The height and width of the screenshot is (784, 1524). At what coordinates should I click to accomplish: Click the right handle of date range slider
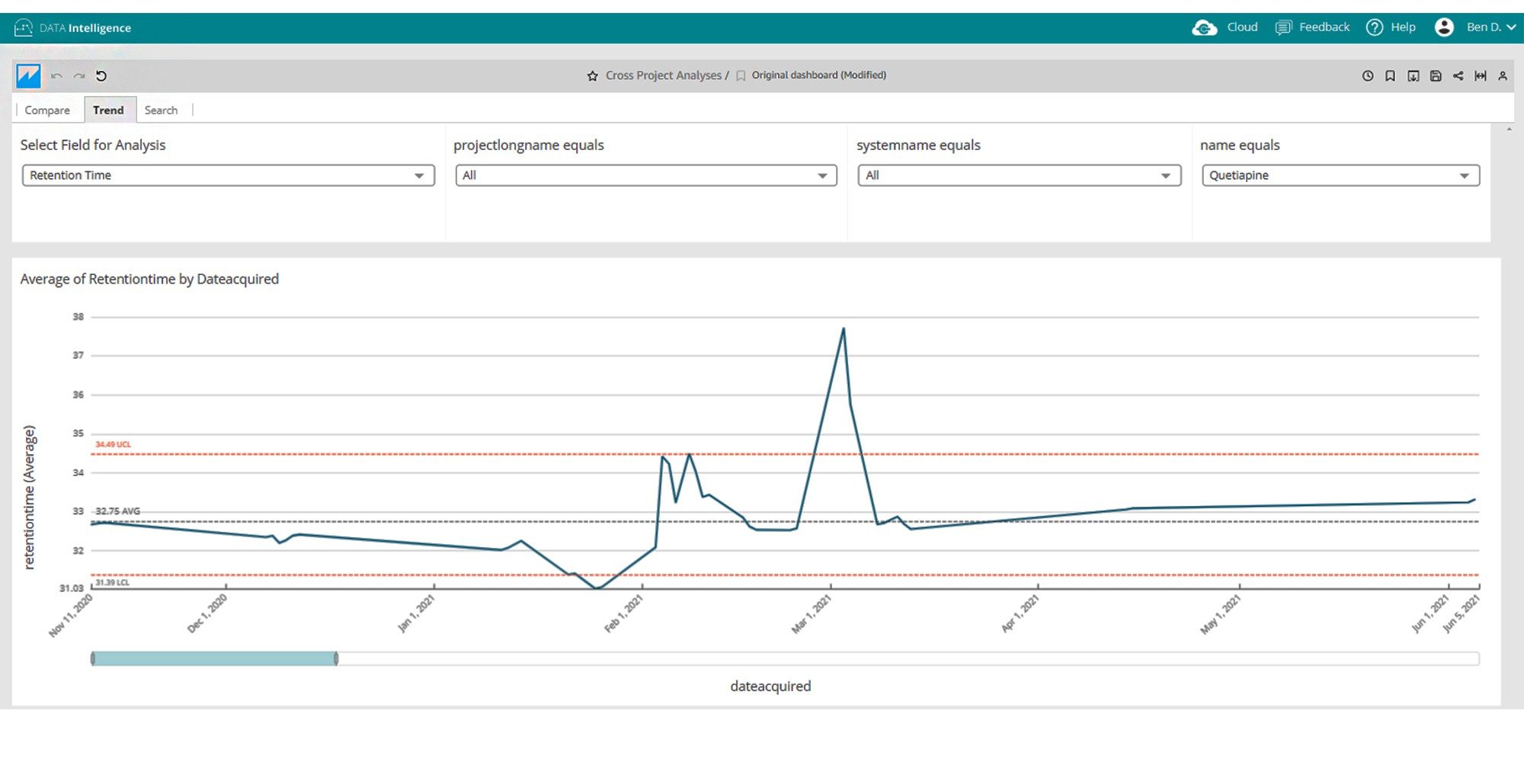tap(336, 659)
